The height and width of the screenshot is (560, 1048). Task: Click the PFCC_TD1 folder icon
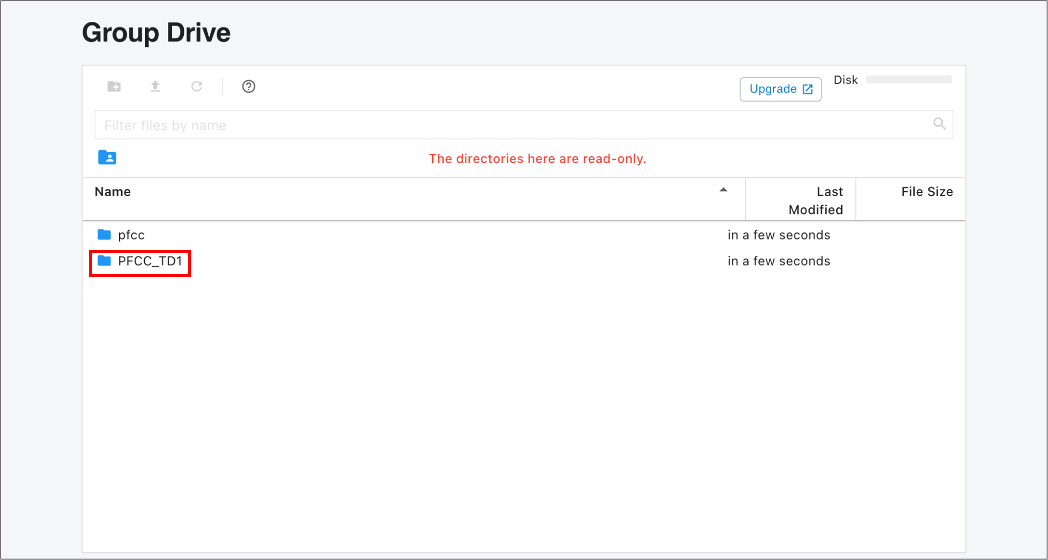[104, 261]
